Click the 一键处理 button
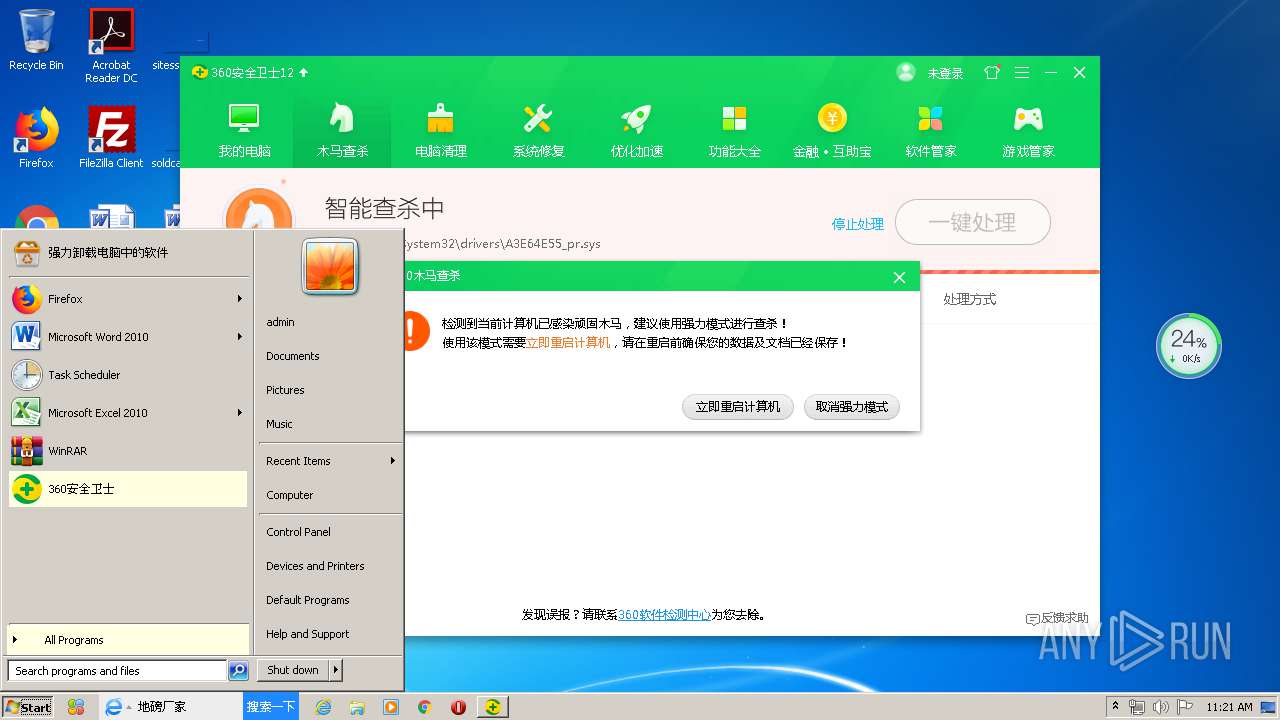 click(973, 222)
